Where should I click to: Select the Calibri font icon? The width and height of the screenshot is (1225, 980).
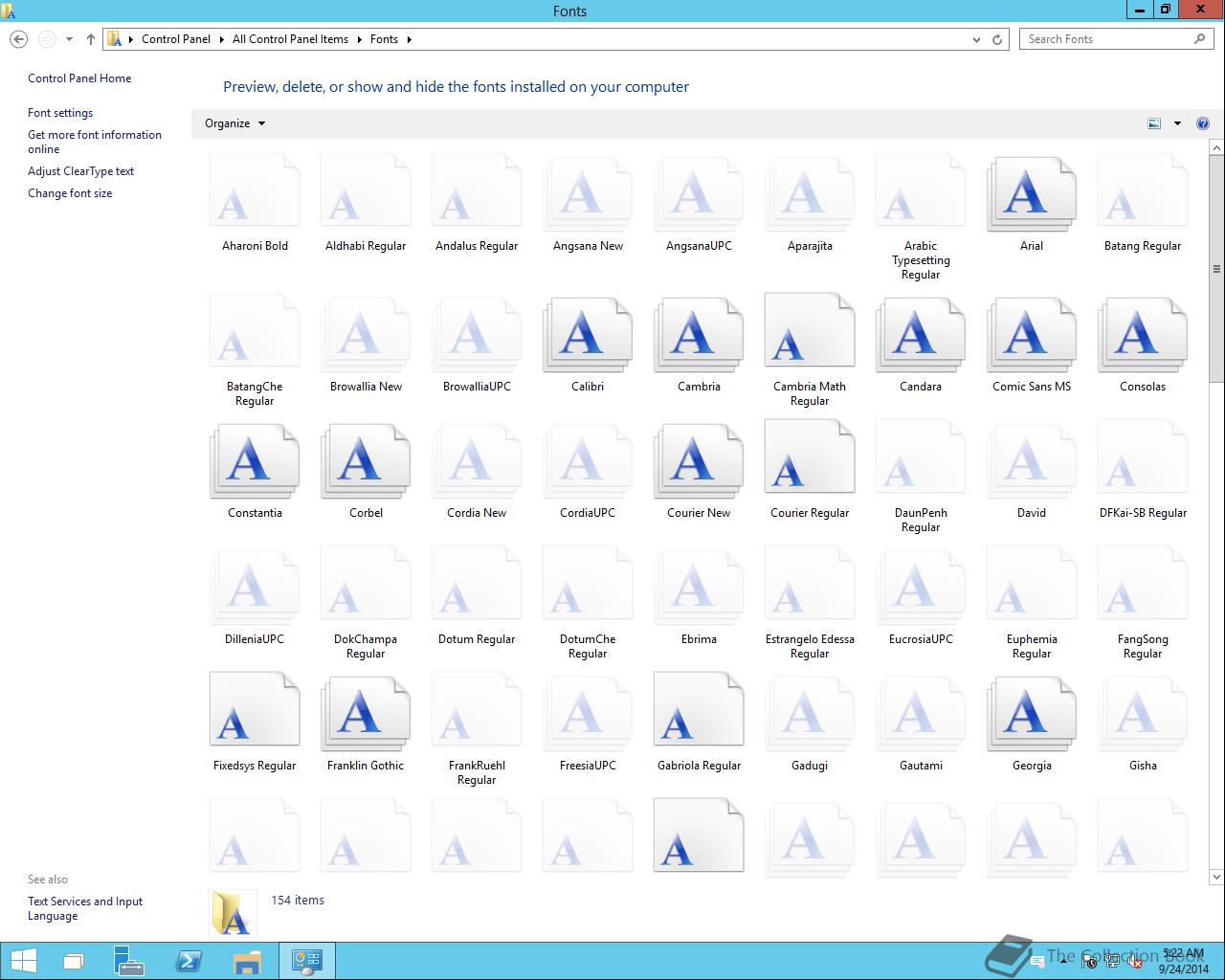pos(588,336)
